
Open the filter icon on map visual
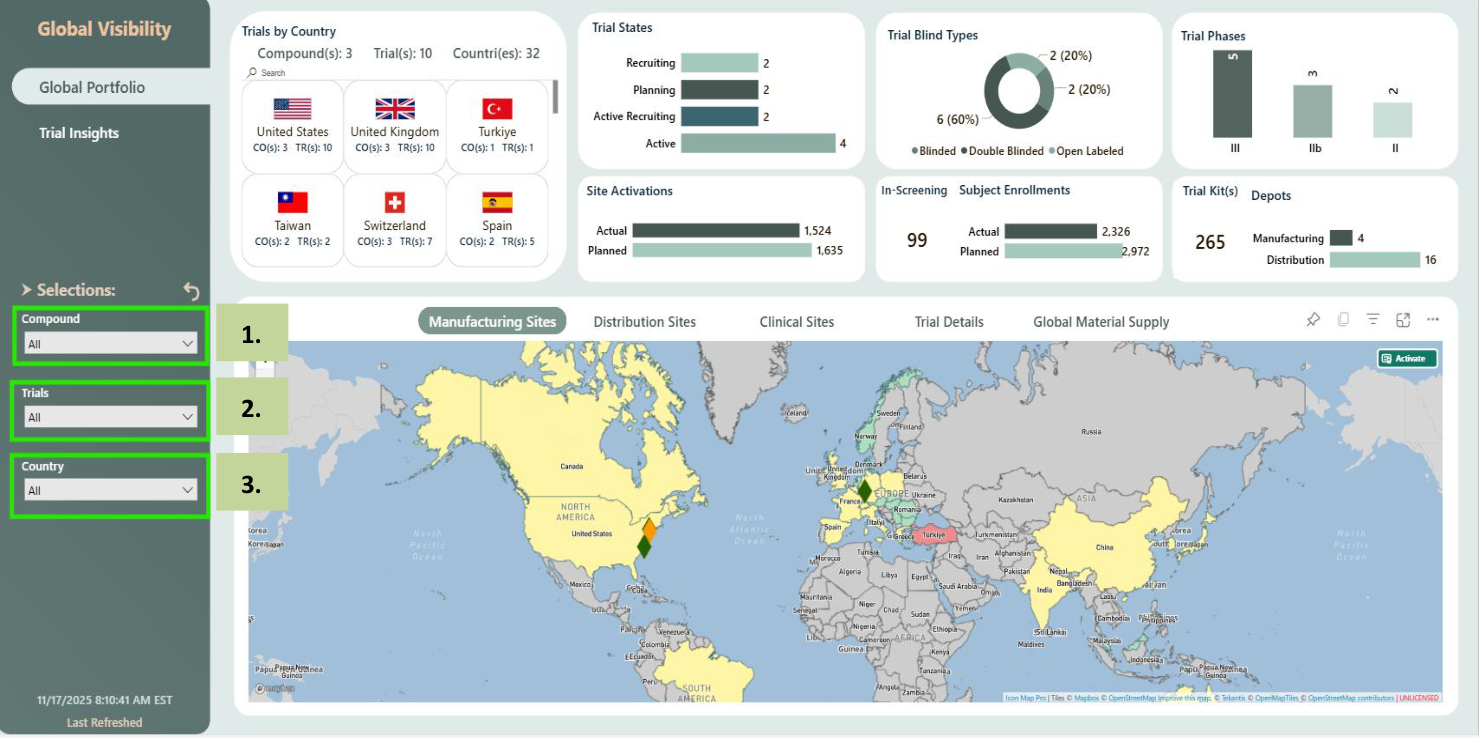[1373, 319]
